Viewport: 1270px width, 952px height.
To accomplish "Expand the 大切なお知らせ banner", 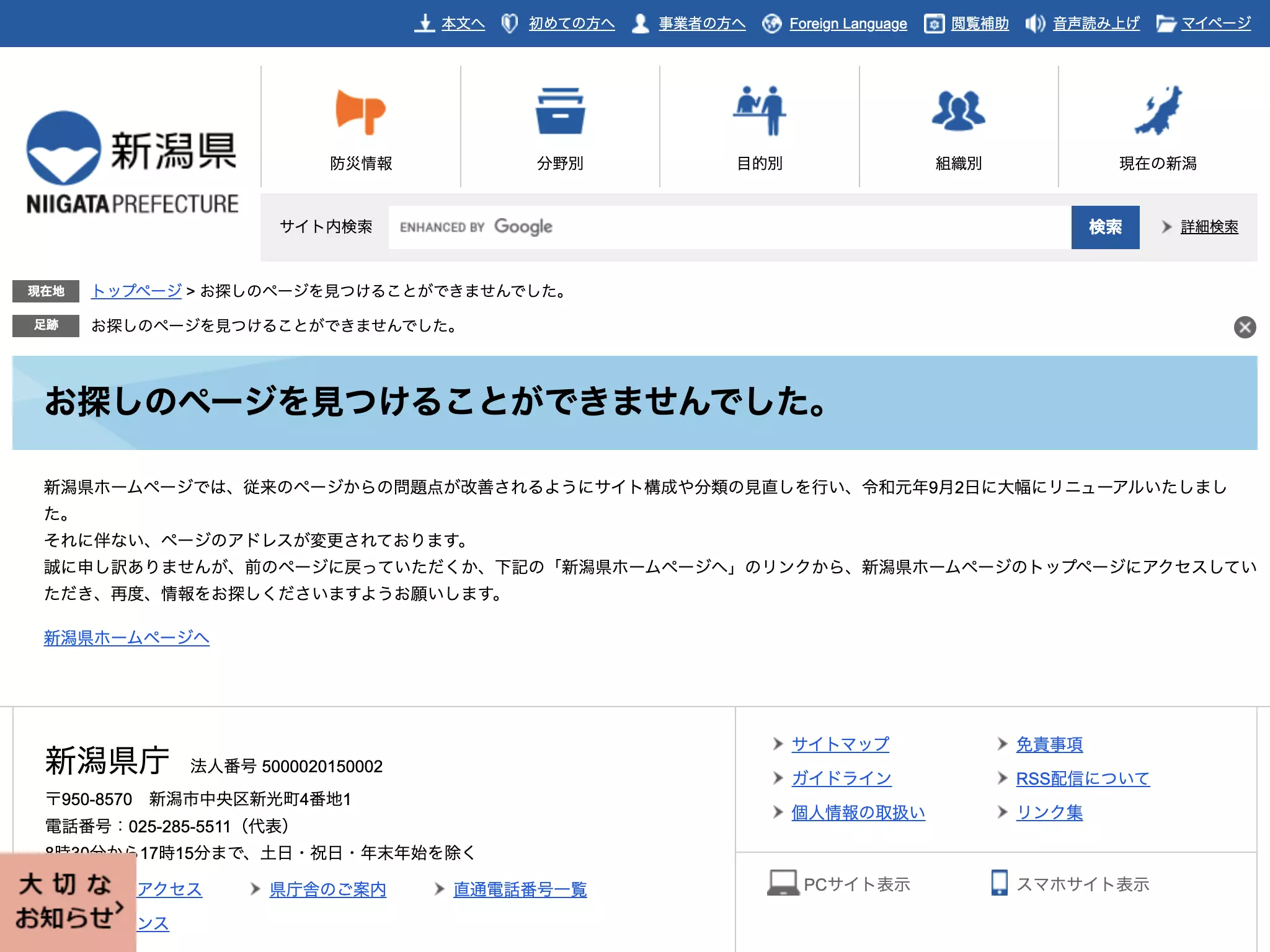I will tap(68, 902).
